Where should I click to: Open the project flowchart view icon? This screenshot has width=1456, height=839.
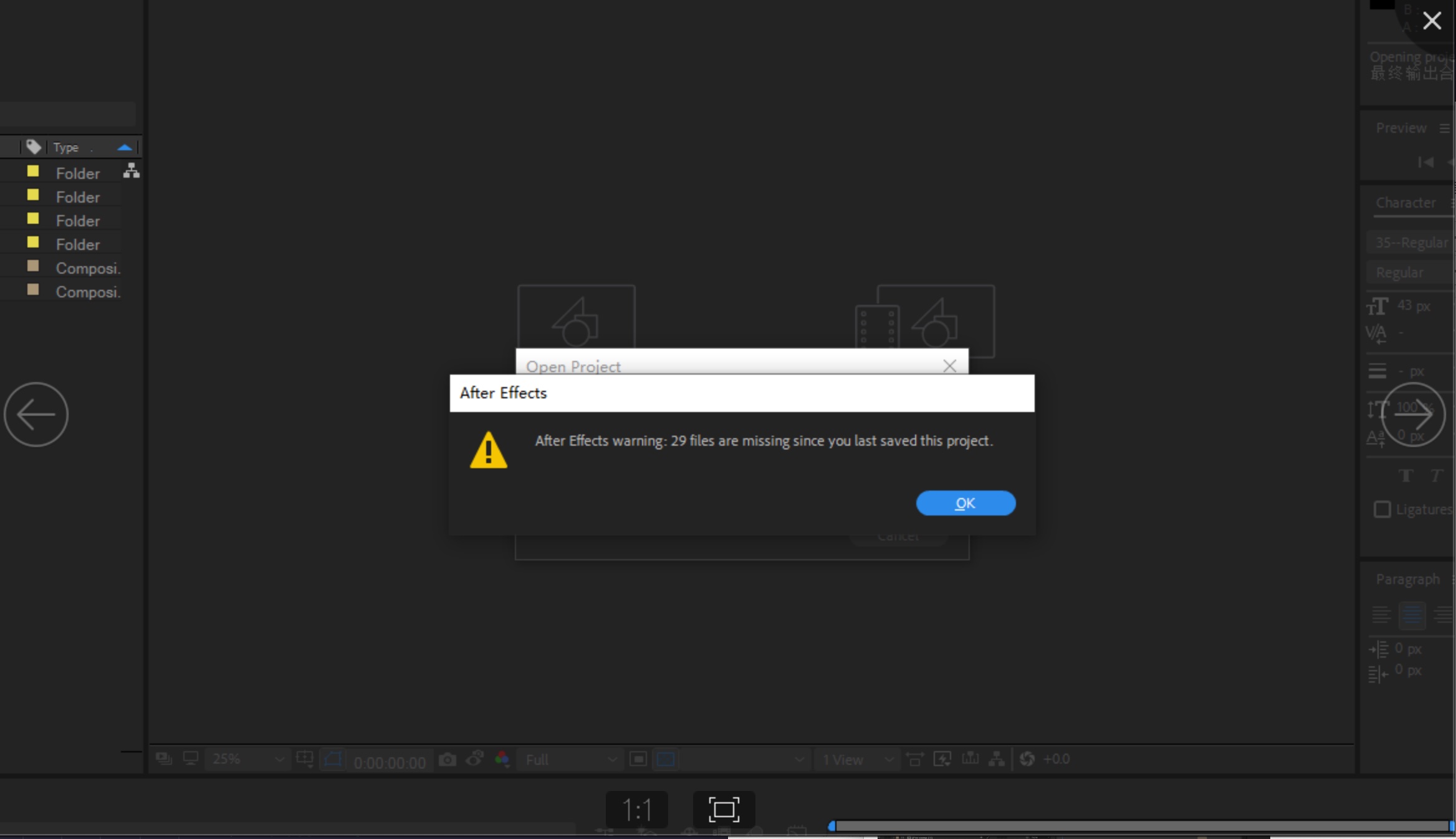pos(131,171)
